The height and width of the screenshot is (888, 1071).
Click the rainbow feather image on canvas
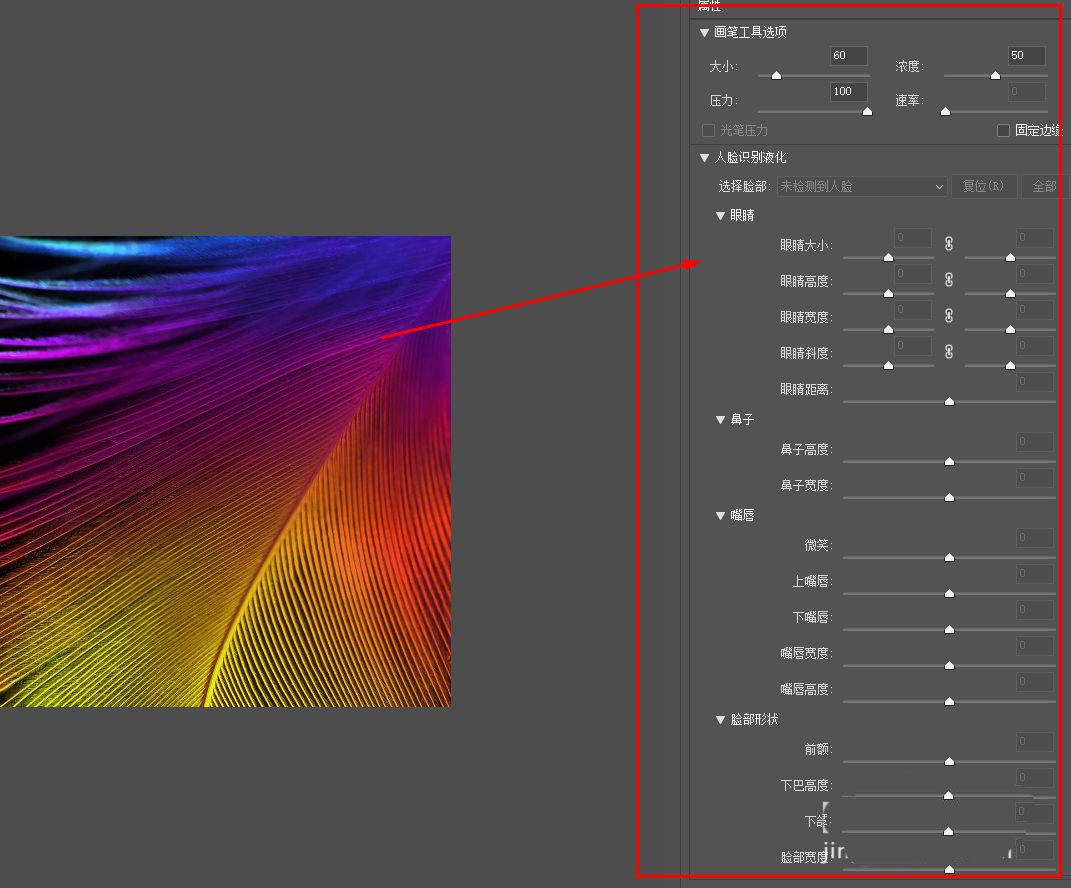[225, 471]
